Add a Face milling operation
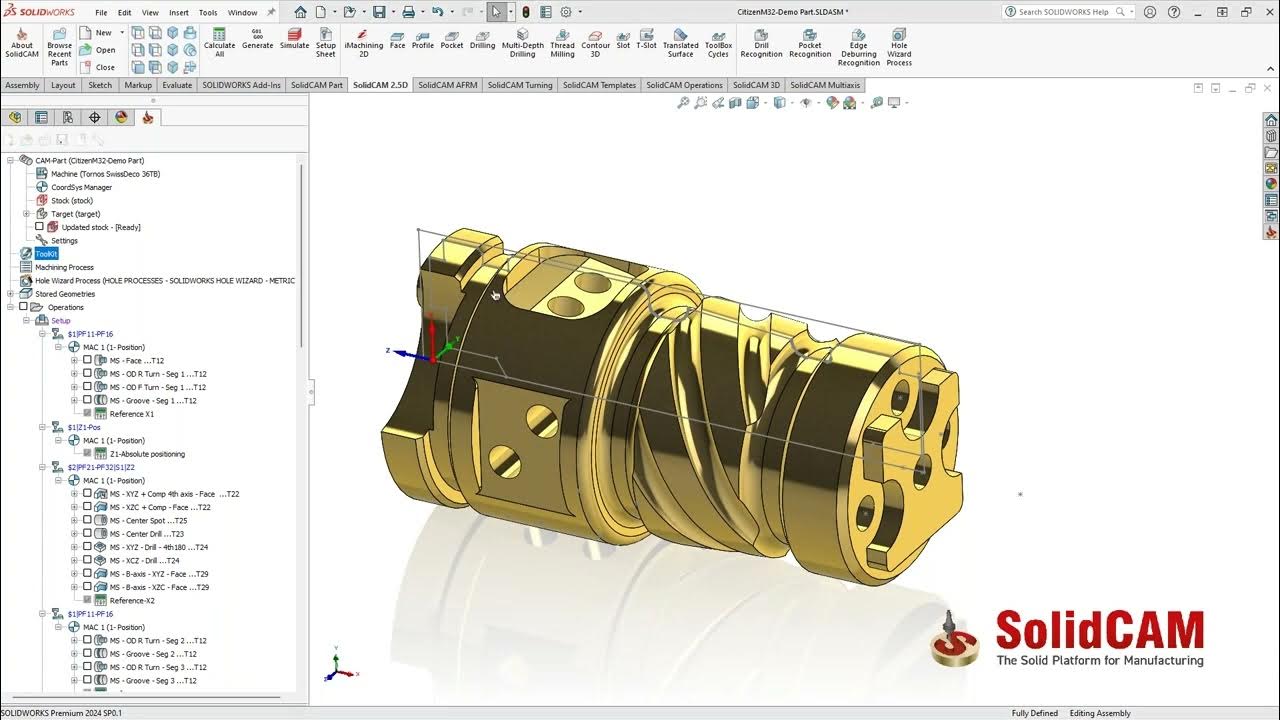The image size is (1280, 720). 397,40
